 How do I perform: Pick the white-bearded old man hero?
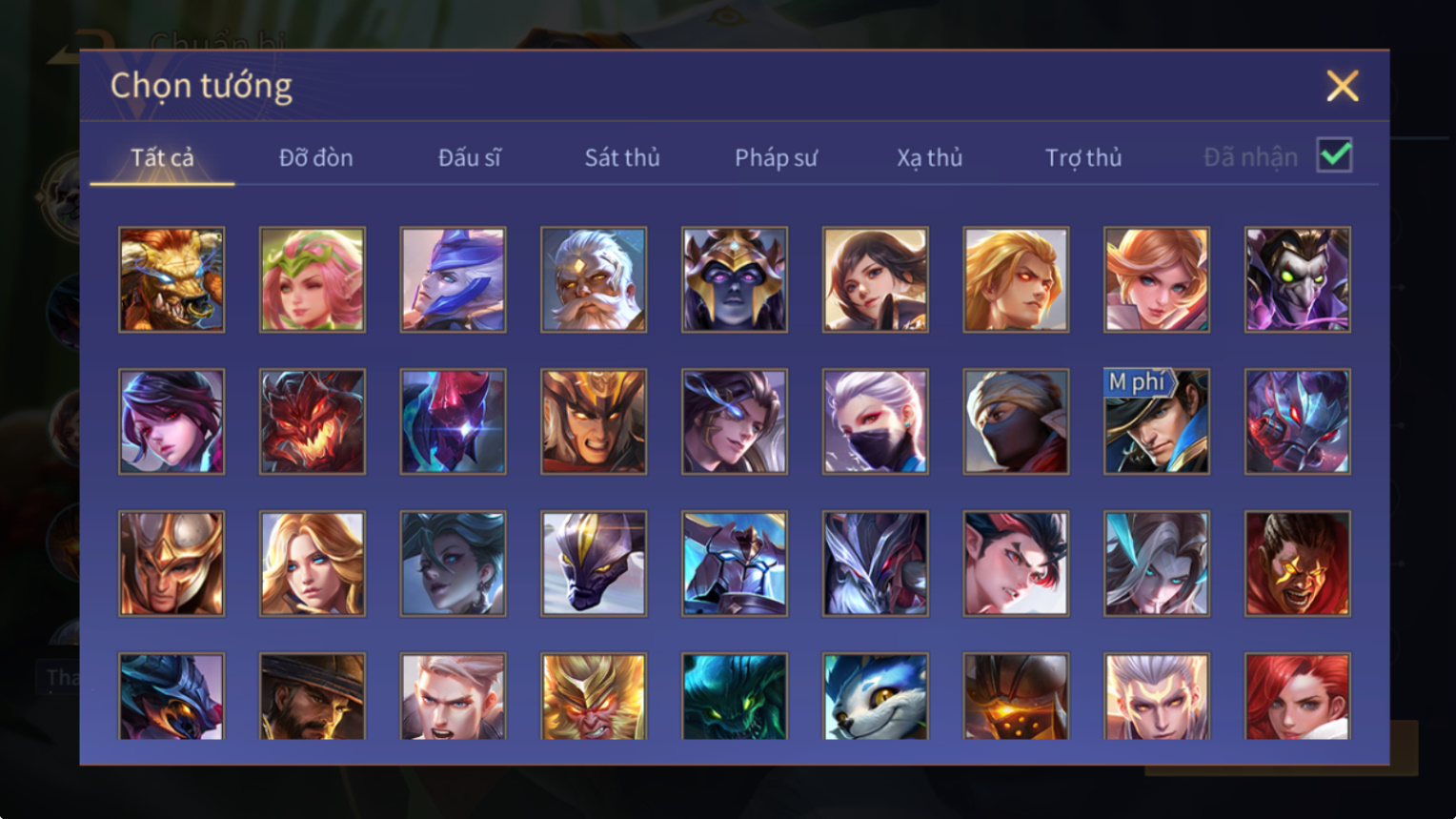point(593,279)
